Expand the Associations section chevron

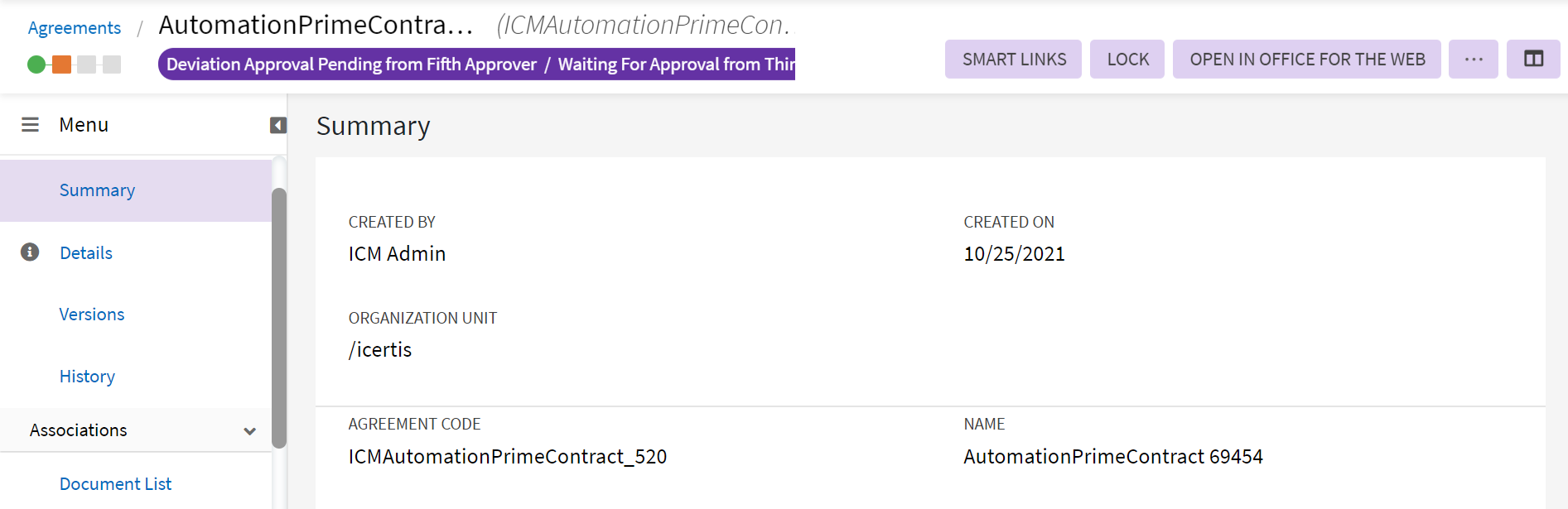249,431
